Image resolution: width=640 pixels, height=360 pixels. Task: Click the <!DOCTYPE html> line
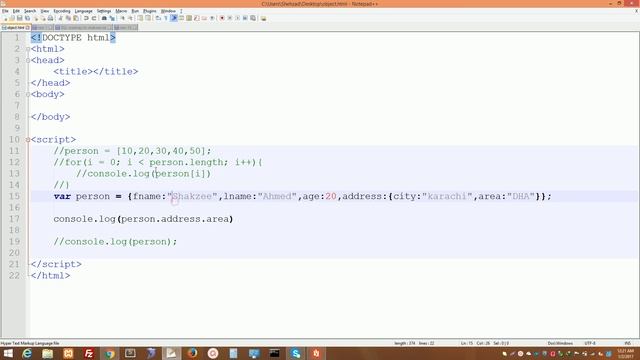tap(73, 38)
